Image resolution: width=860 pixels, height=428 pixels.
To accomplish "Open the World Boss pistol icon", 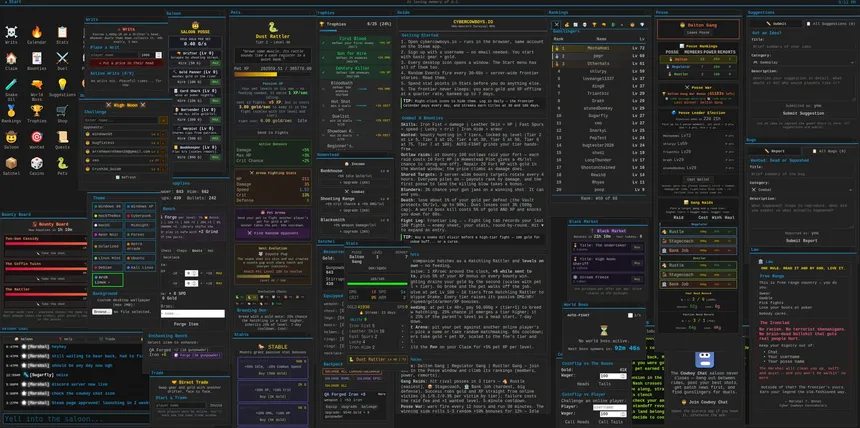I will [37, 87].
